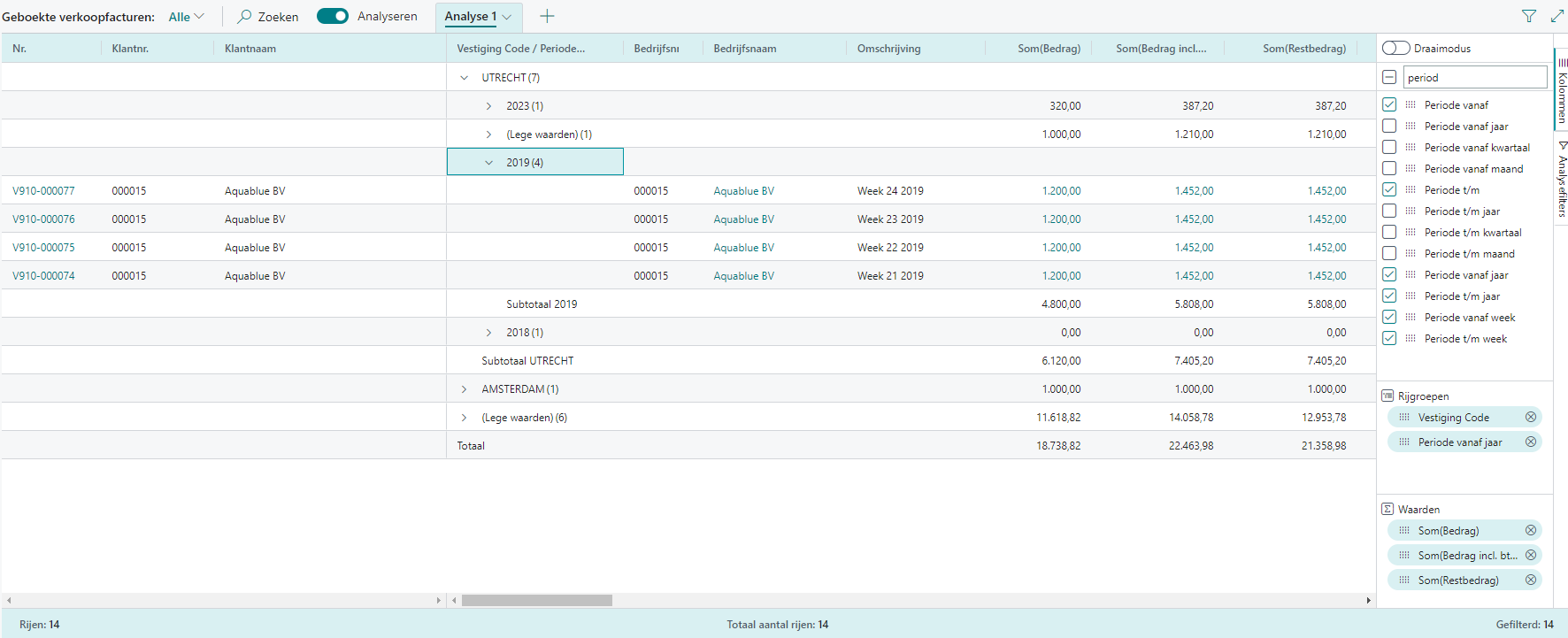Click the Zoeken search icon
The image size is (1568, 638).
(245, 17)
